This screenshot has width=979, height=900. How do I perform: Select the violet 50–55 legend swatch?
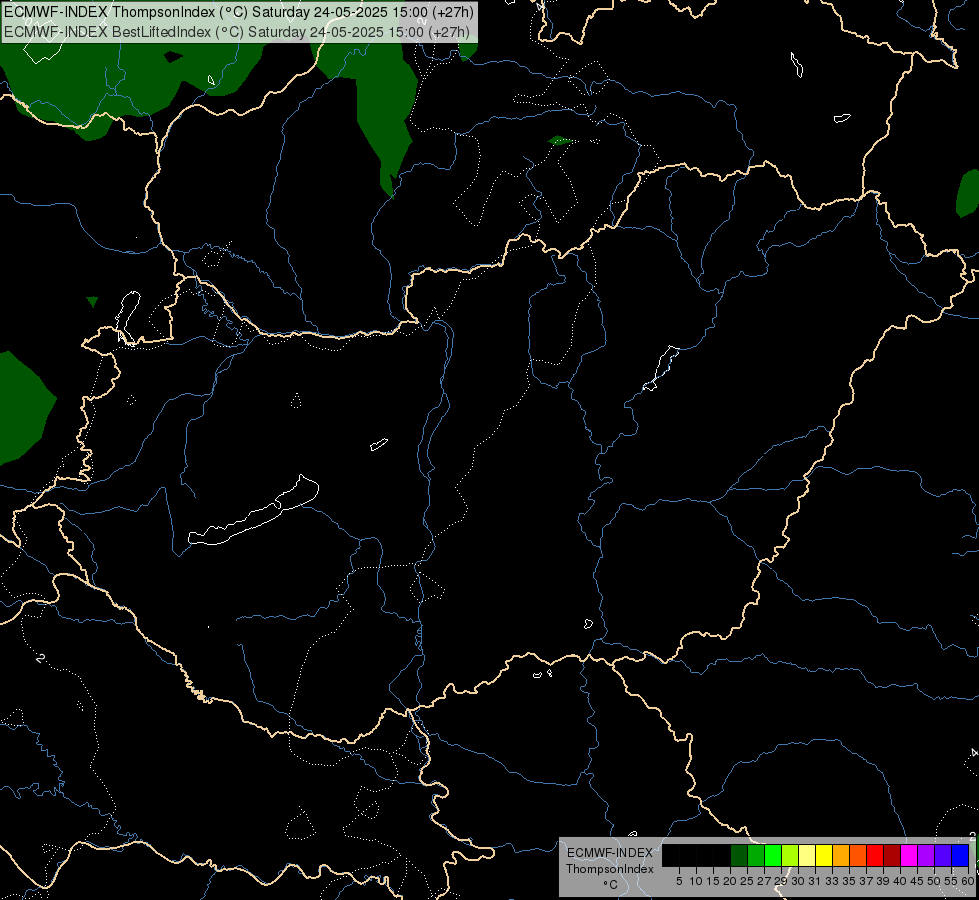[x=943, y=855]
